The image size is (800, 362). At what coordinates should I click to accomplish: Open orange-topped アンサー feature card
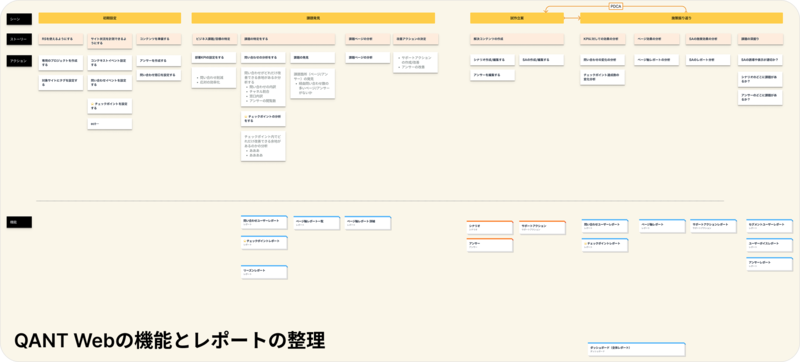click(x=490, y=245)
